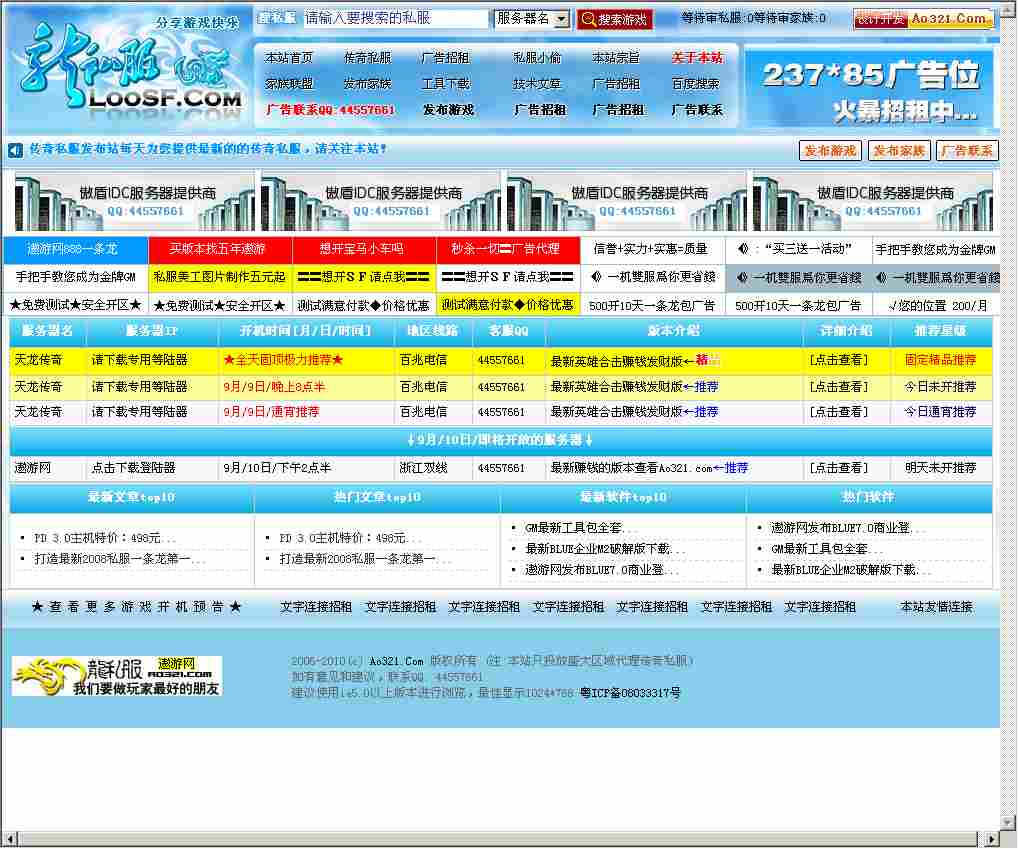Click the orange 发布家族 button

coord(898,151)
